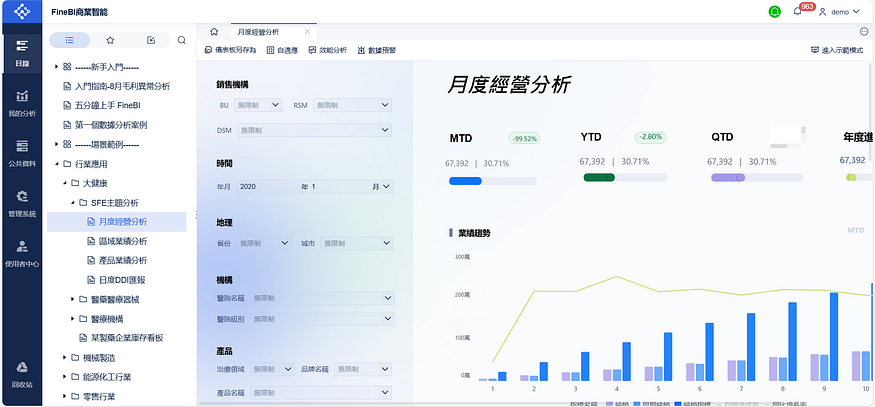Click the directory search magnifier icon

[181, 40]
